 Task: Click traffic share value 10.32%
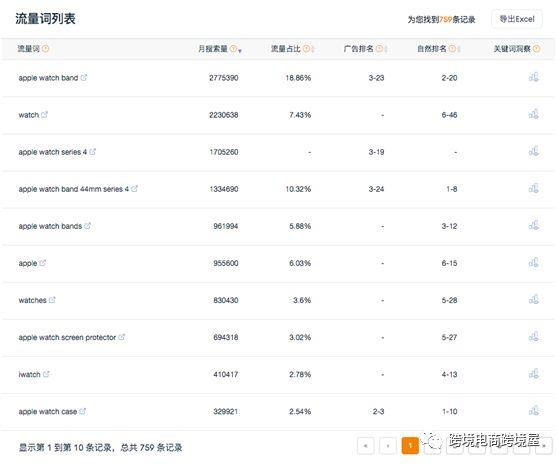(x=298, y=189)
